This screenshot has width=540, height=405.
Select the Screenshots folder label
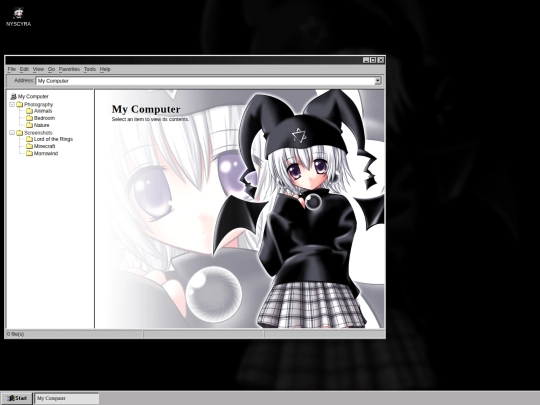pos(38,133)
